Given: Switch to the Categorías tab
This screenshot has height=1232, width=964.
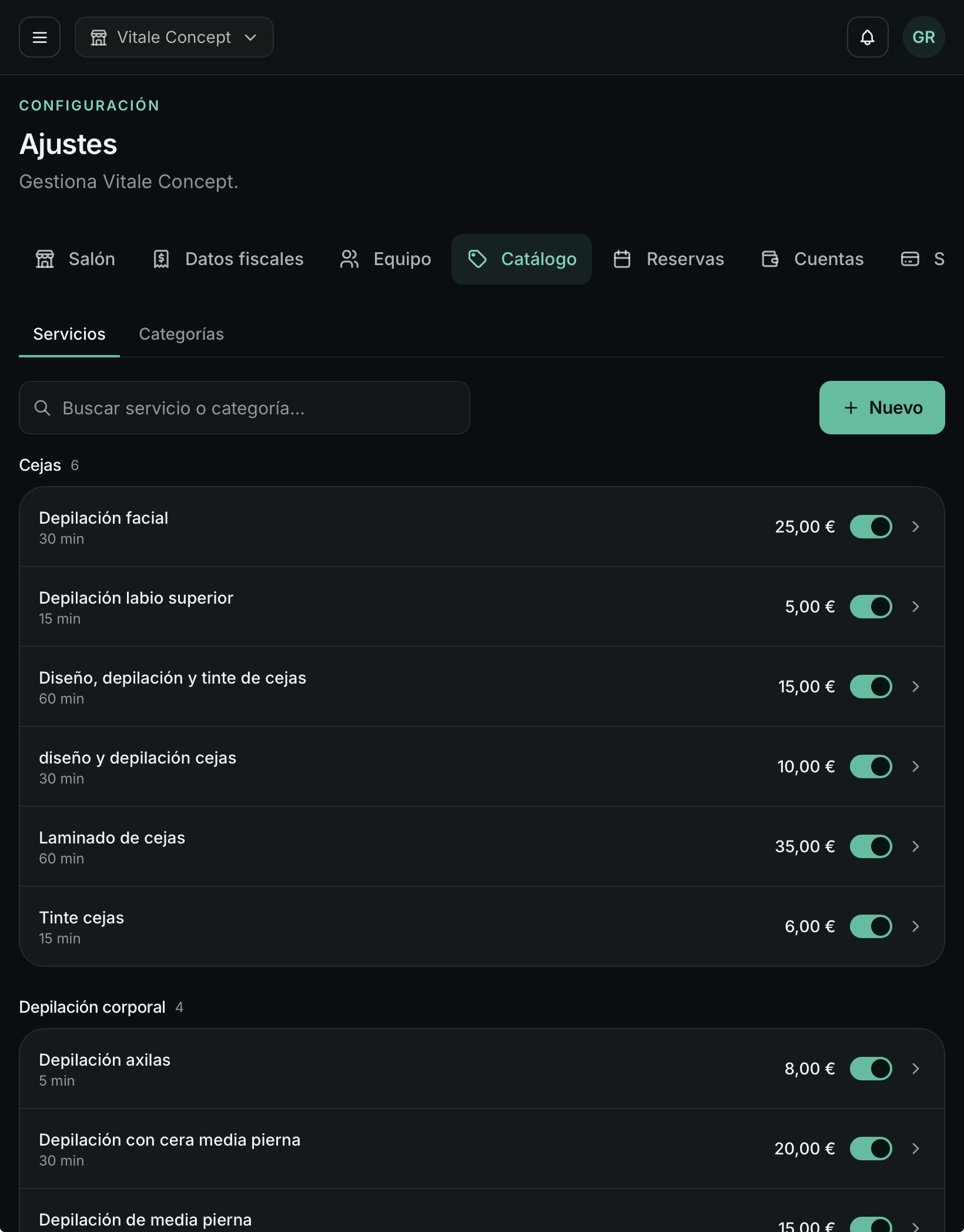Looking at the screenshot, I should (x=181, y=334).
